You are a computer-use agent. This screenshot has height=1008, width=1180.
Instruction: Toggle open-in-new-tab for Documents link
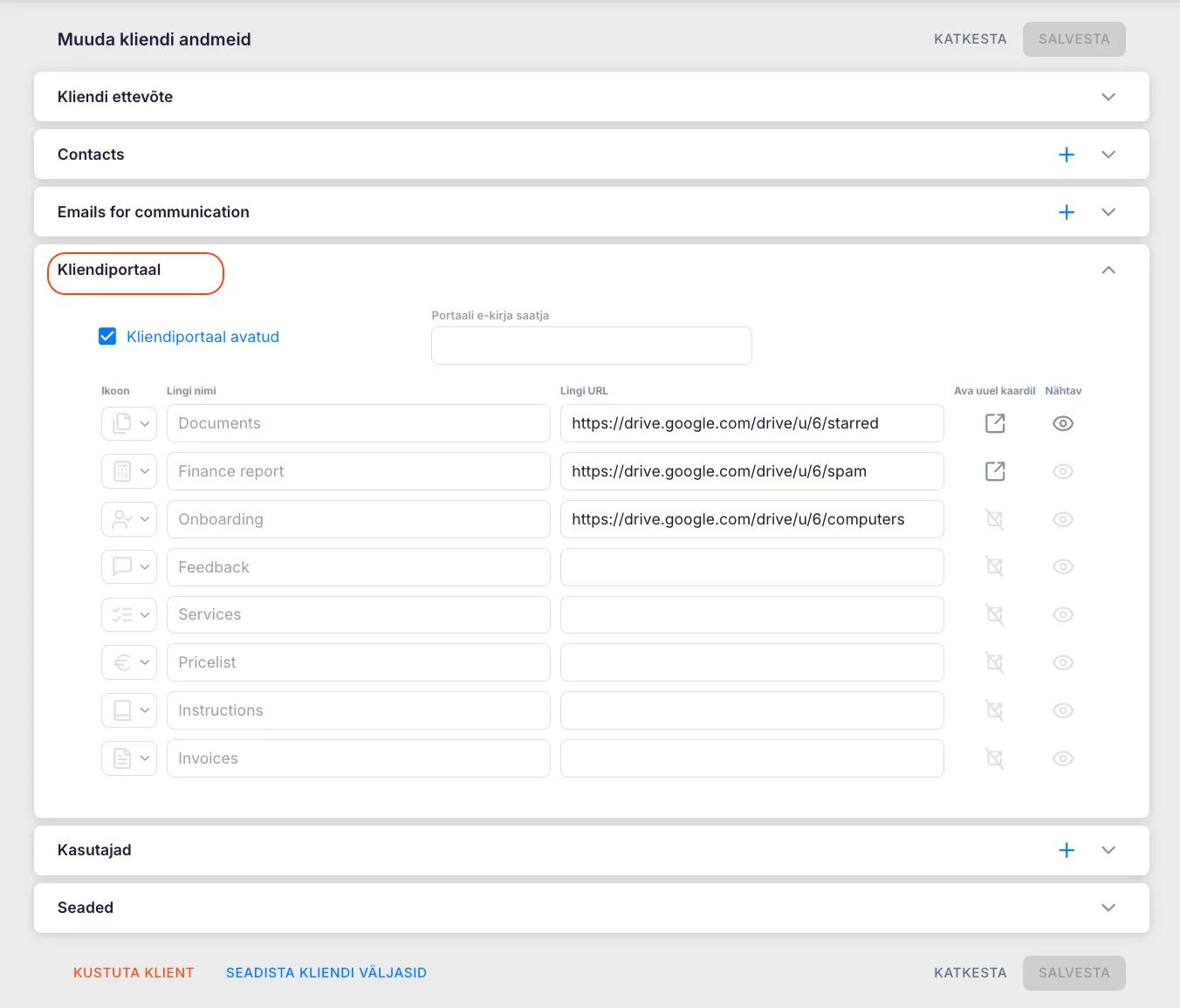click(x=994, y=423)
